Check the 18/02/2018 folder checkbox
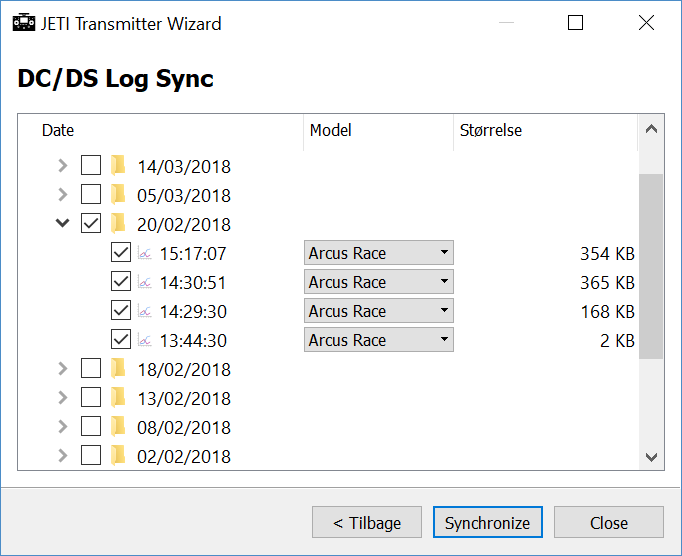 click(x=91, y=368)
